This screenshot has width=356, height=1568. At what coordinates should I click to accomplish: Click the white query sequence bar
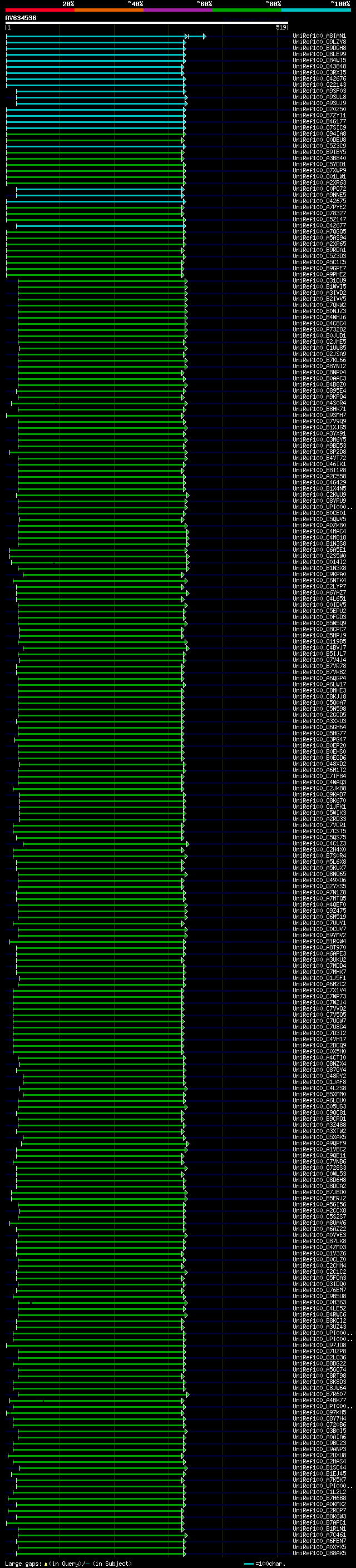coord(147,23)
